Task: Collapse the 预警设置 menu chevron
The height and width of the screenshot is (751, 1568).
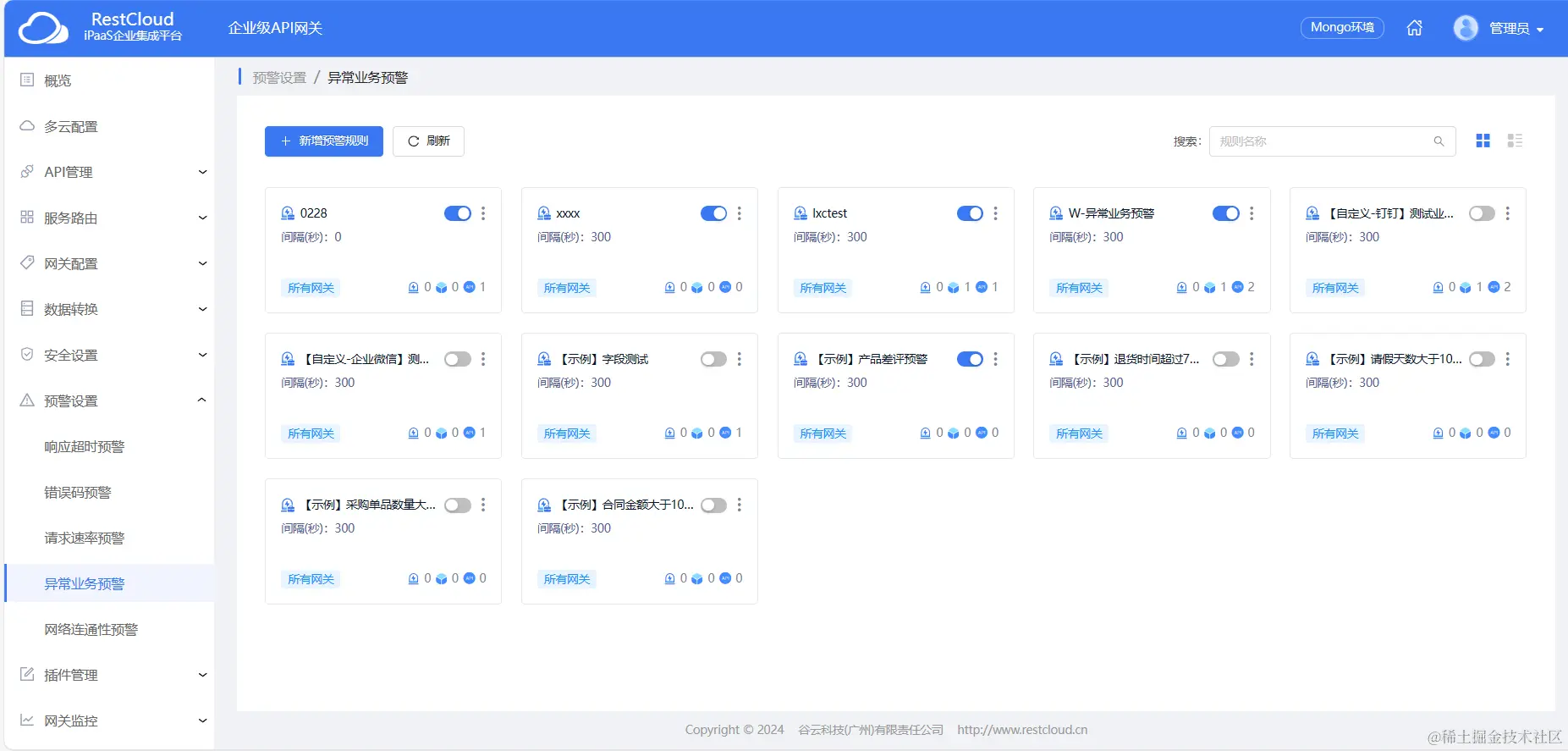Action: pos(202,400)
